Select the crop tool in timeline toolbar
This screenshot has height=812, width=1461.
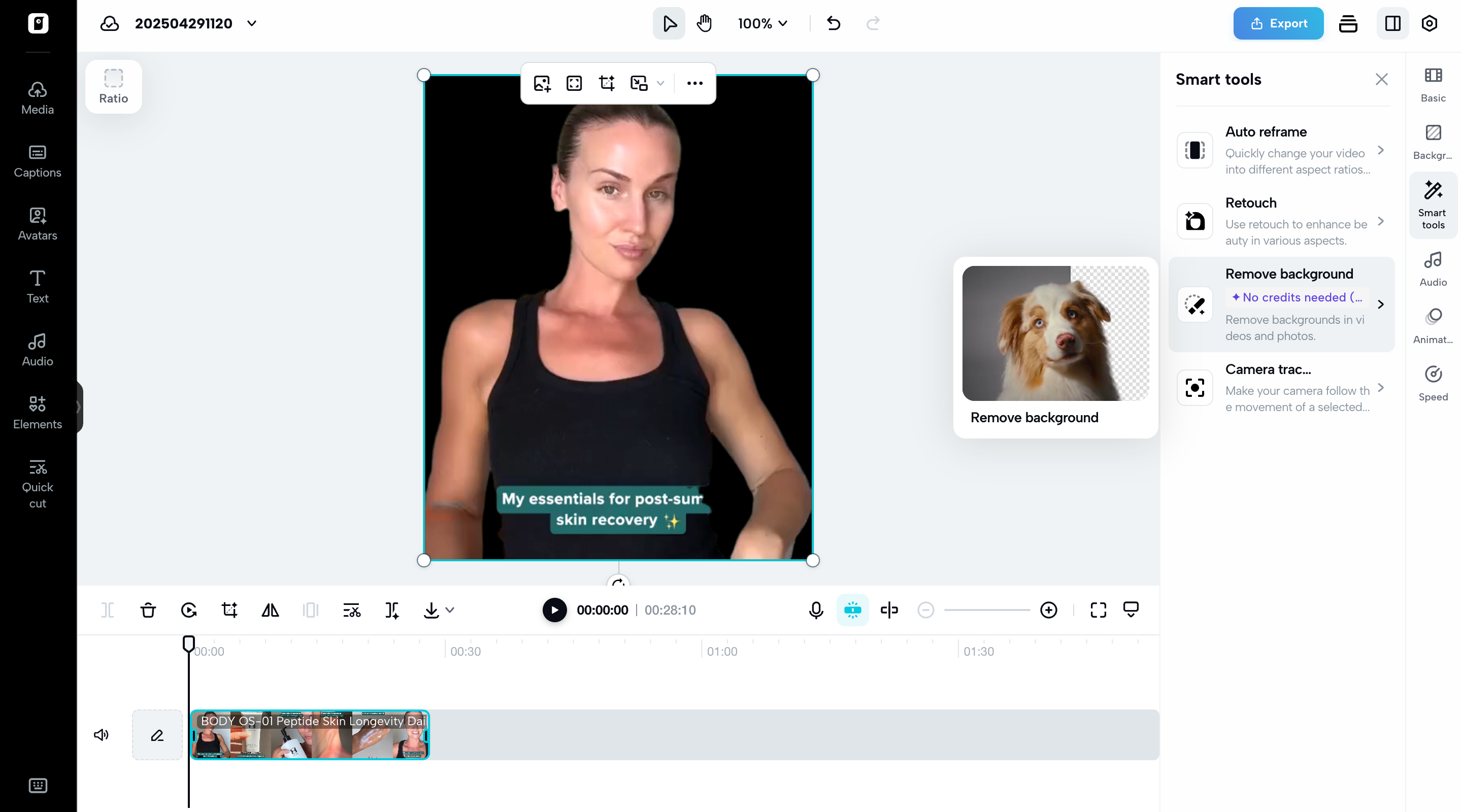click(x=229, y=610)
